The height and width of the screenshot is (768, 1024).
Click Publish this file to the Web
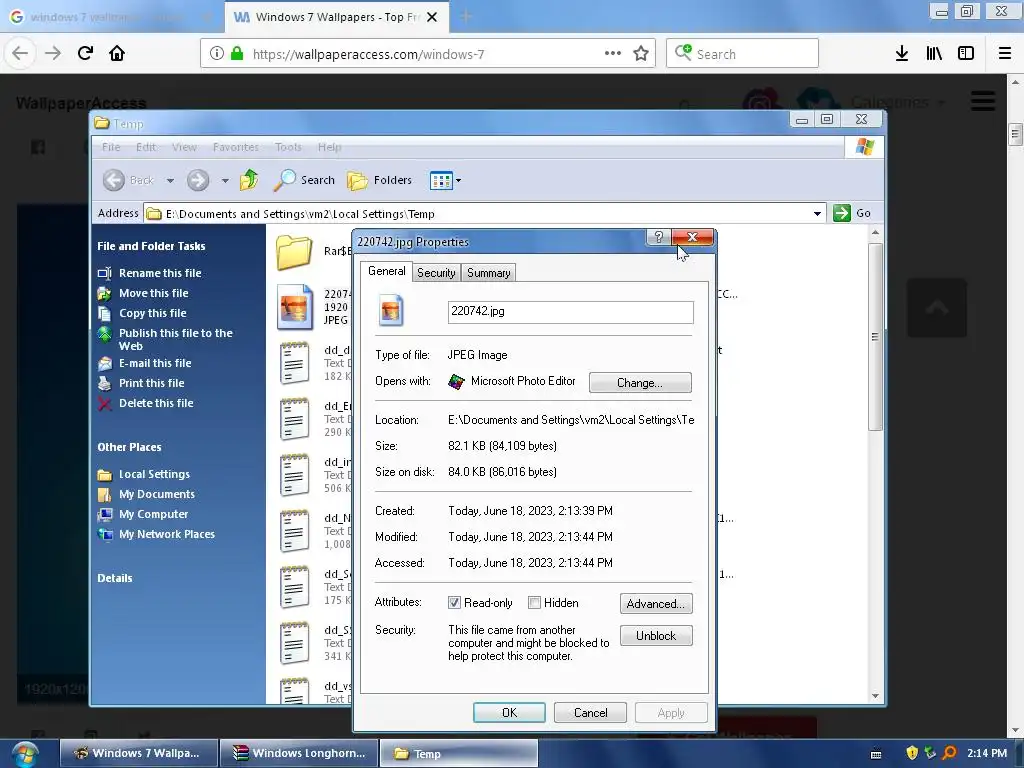[x=175, y=339]
